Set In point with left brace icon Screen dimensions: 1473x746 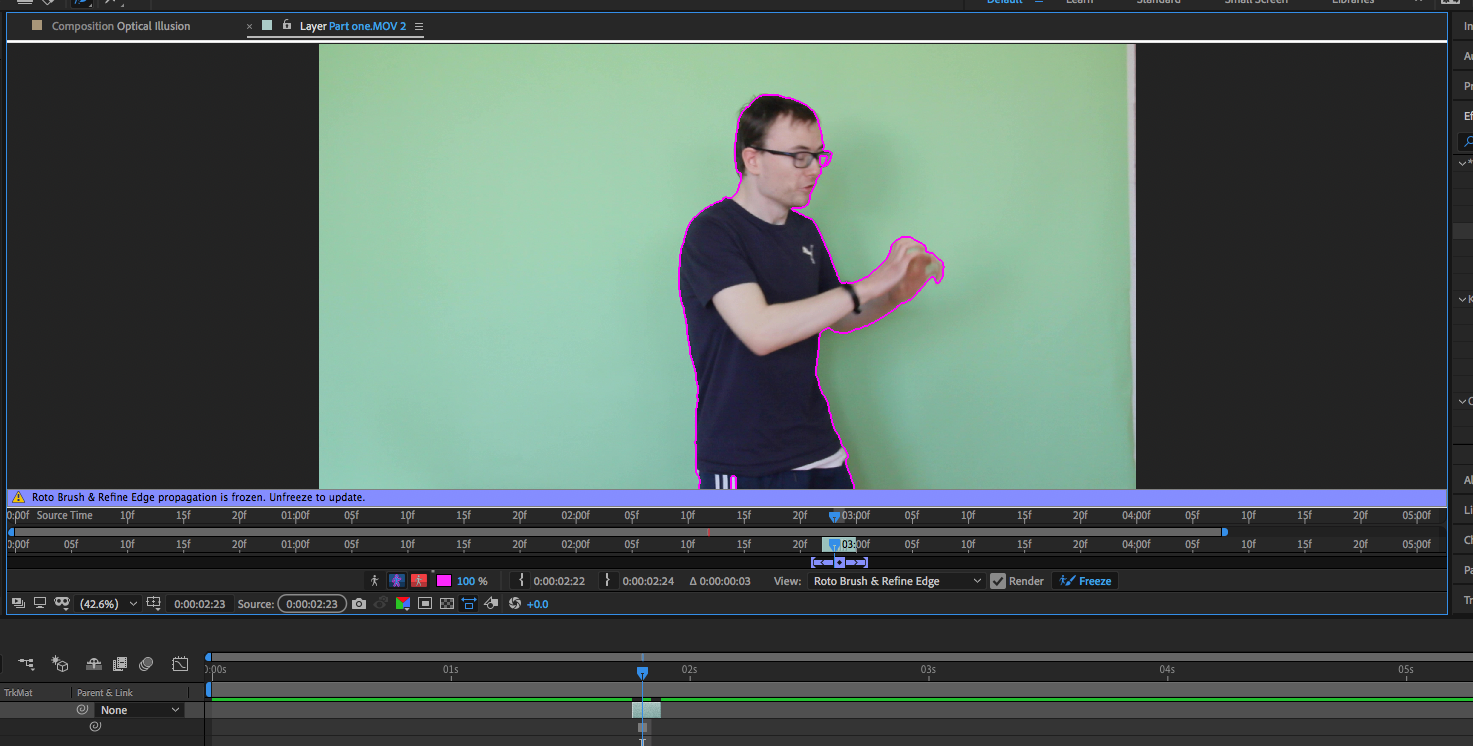pyautogui.click(x=521, y=581)
